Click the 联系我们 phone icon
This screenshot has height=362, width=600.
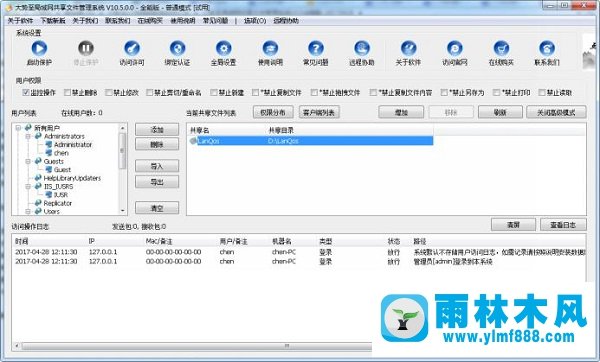coord(547,48)
